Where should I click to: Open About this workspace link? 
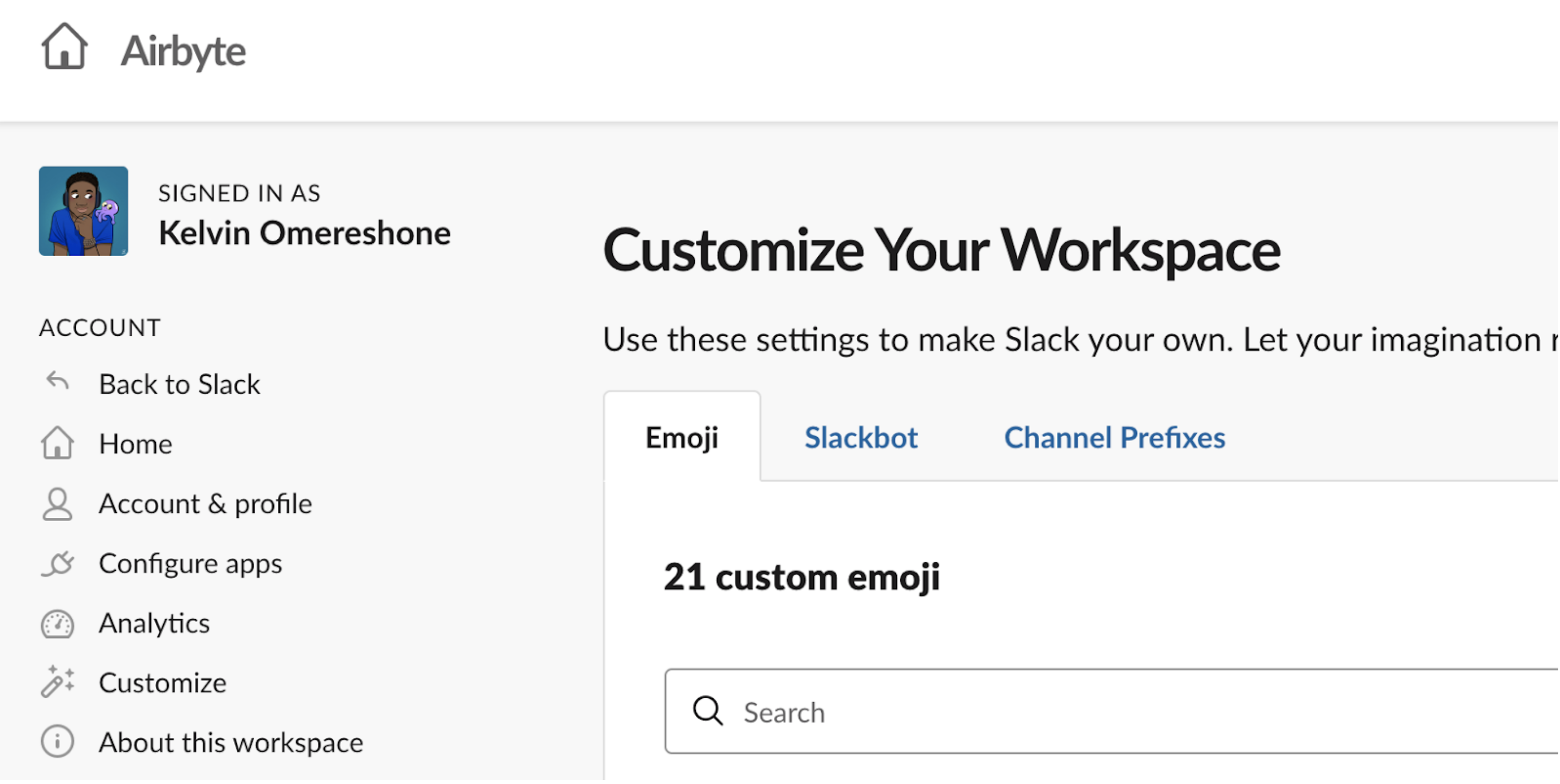pos(231,743)
